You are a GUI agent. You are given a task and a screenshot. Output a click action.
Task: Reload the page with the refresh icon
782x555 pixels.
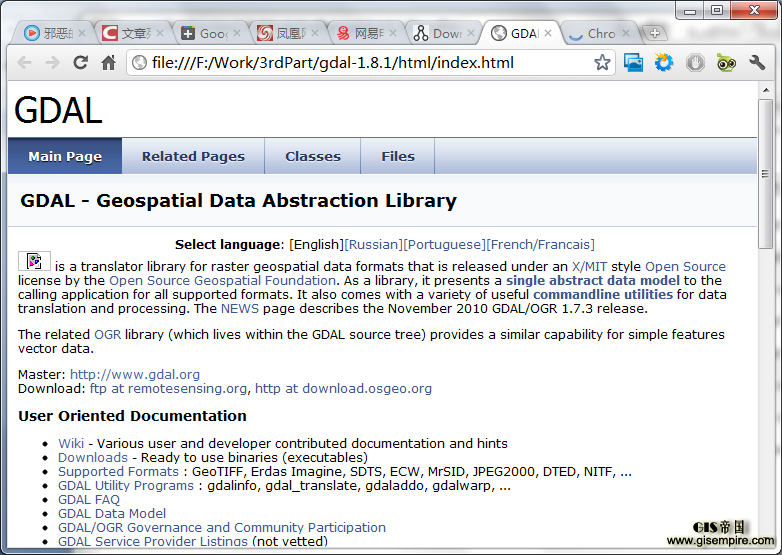80,62
